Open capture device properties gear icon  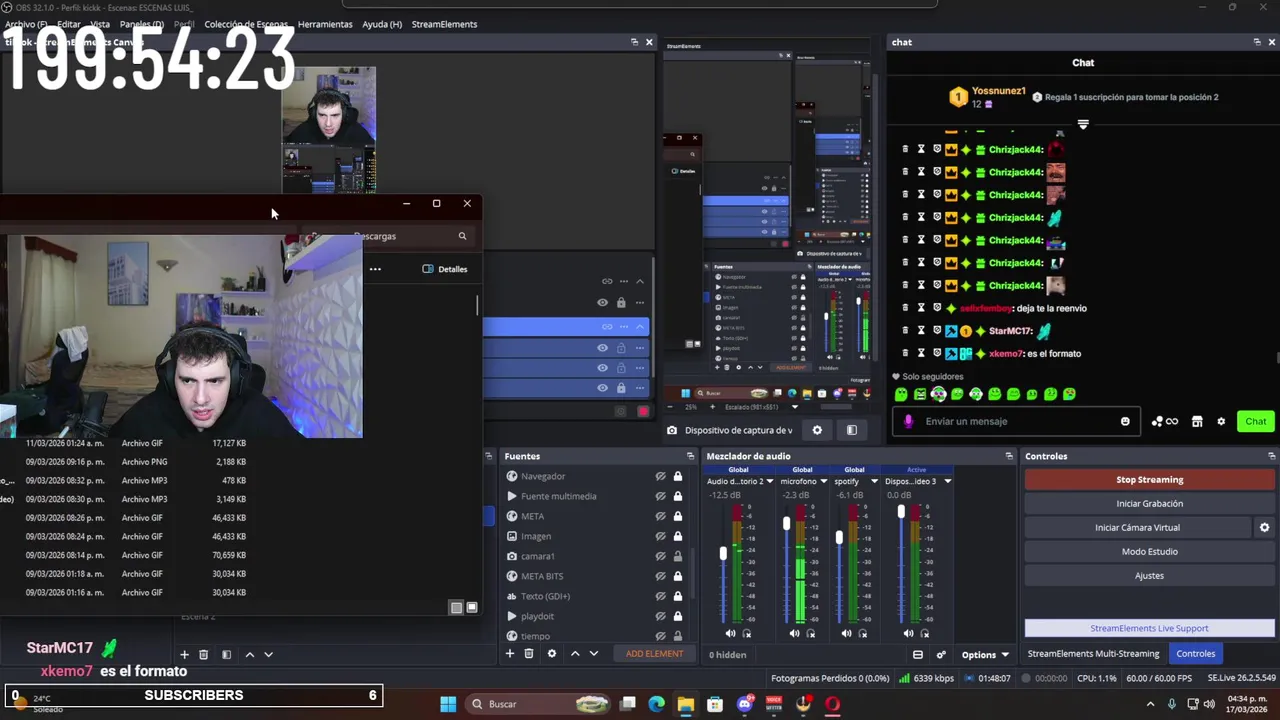(x=817, y=430)
